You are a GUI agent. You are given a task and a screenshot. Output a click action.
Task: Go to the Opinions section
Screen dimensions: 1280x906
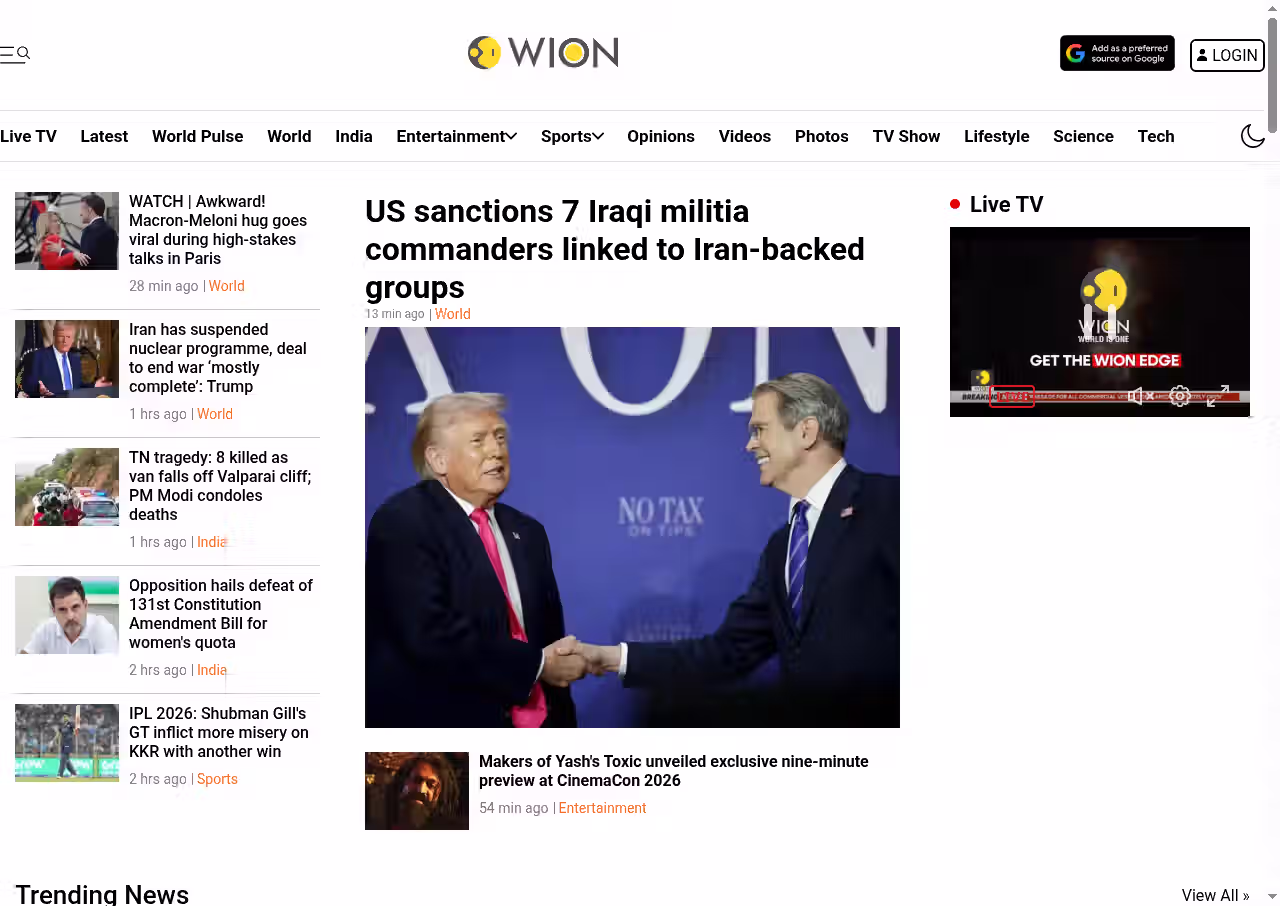click(661, 136)
